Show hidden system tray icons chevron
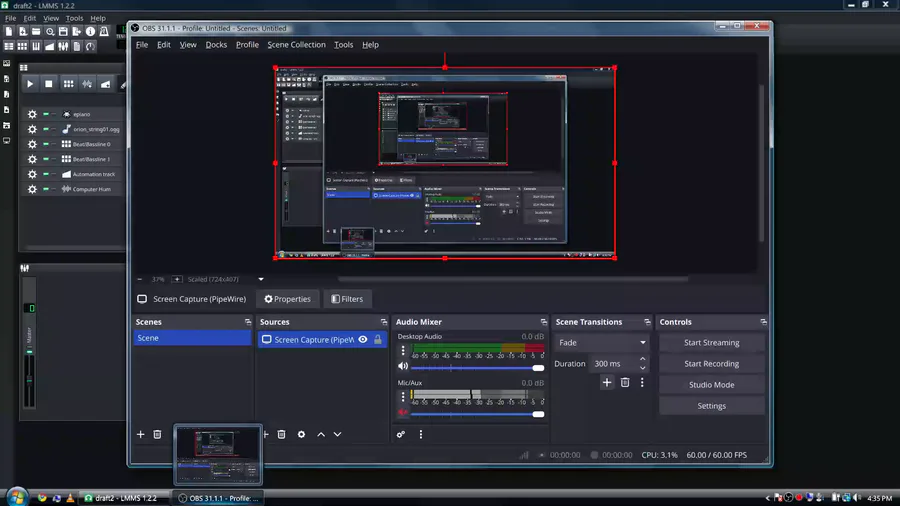900x506 pixels. (767, 498)
